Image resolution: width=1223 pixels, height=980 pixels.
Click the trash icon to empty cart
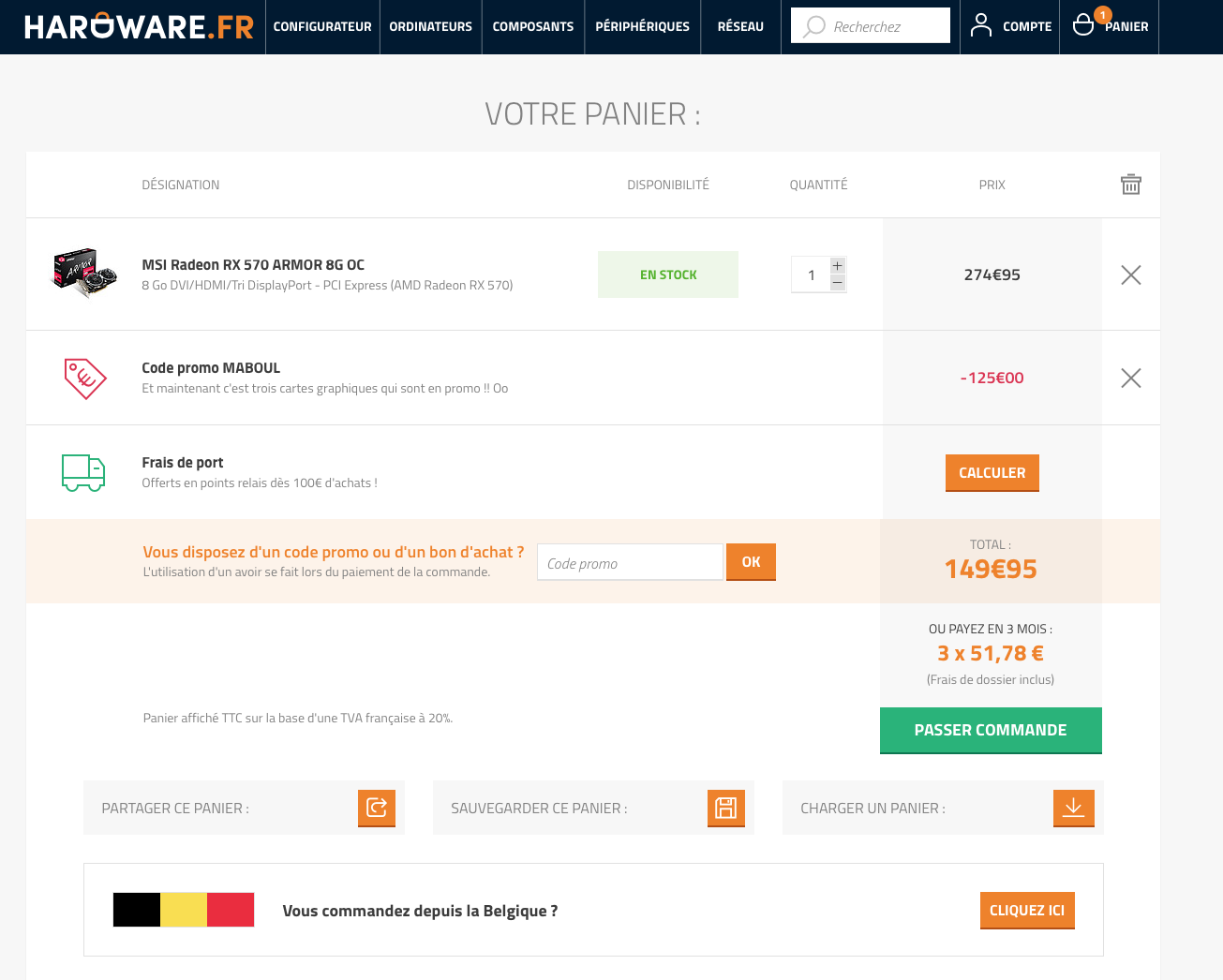coord(1131,185)
